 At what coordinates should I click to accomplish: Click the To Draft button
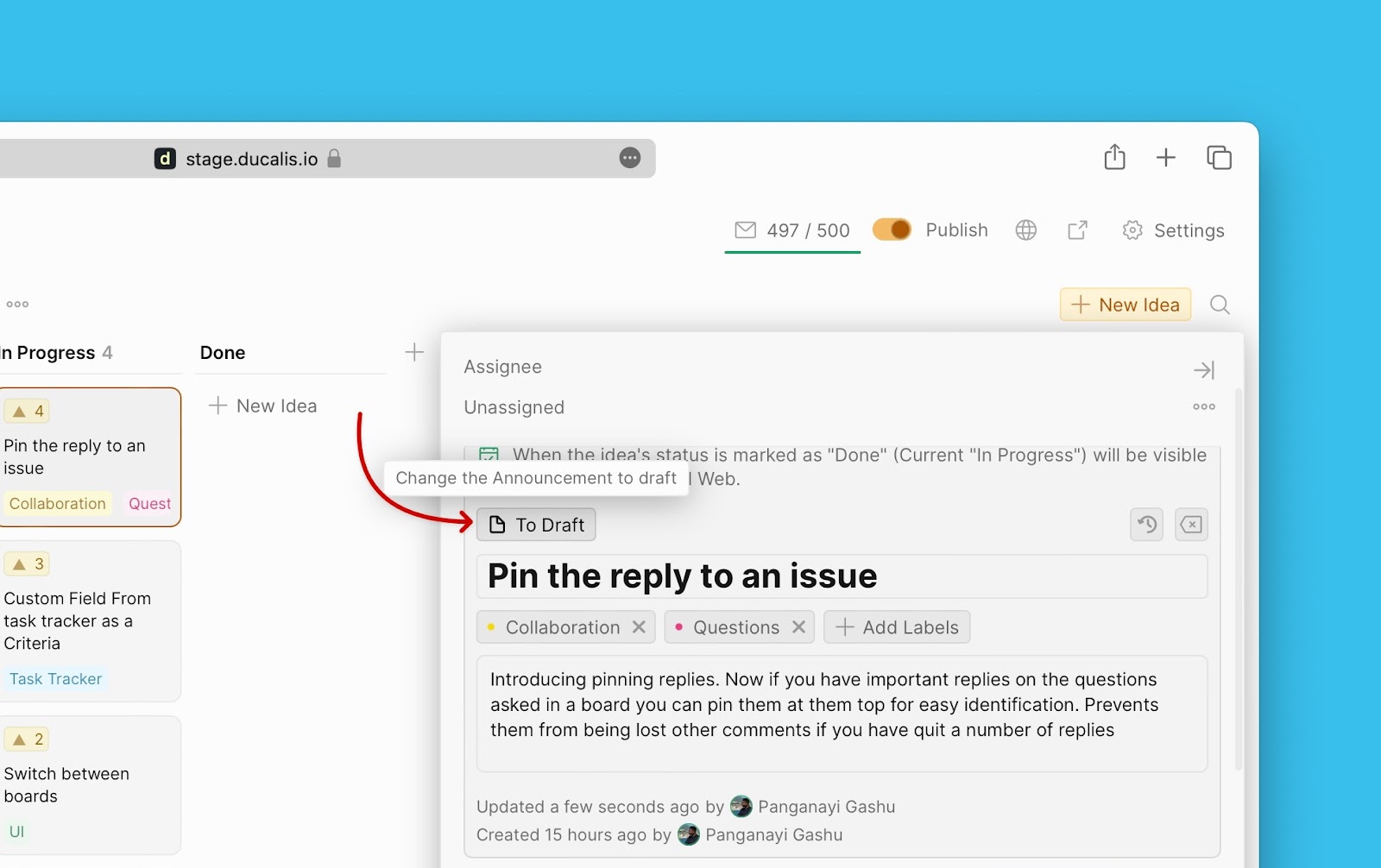tap(536, 525)
